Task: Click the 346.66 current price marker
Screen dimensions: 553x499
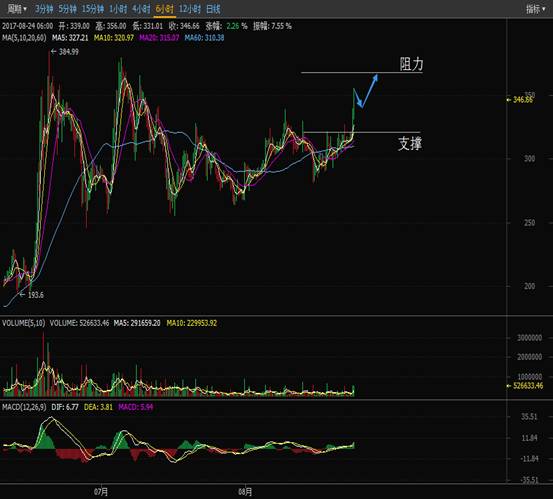Action: pyautogui.click(x=520, y=99)
